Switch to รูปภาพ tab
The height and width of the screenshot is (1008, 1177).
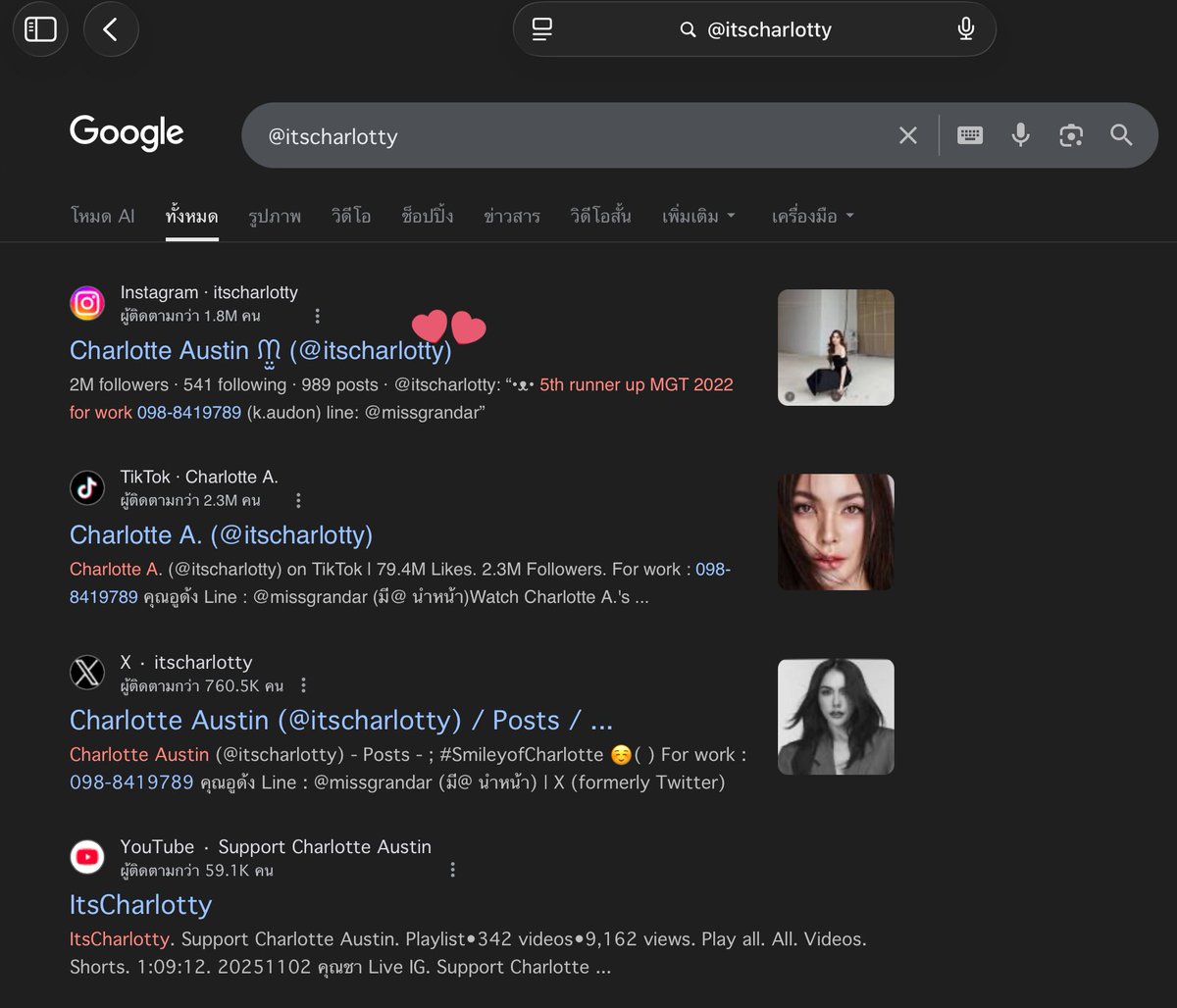pyautogui.click(x=275, y=216)
